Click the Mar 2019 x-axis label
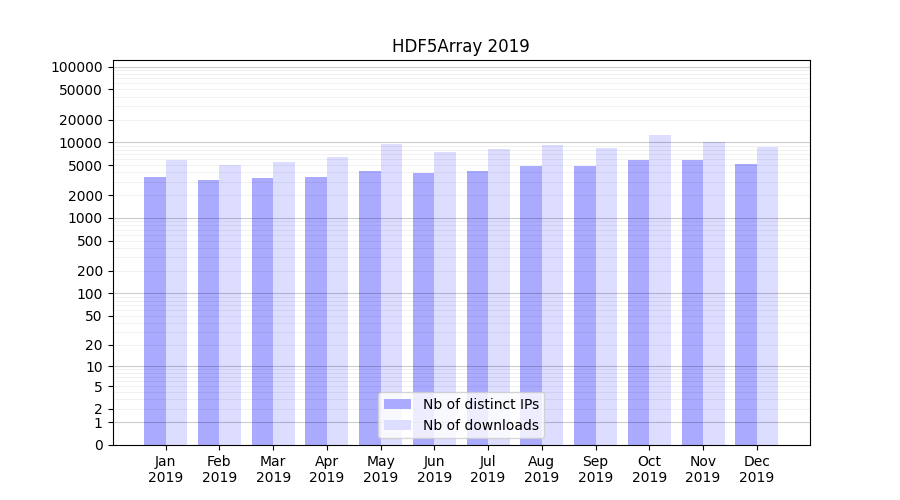900x500 pixels. (273, 469)
